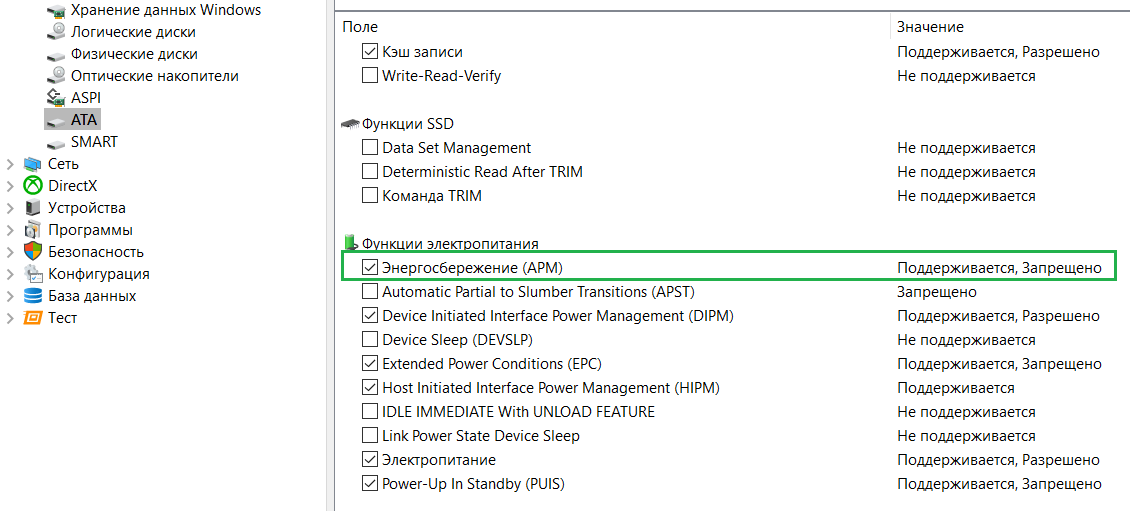Uncheck the Энергосбережение (APM) checkbox
Viewport: 1130px width, 511px height.
tap(370, 268)
